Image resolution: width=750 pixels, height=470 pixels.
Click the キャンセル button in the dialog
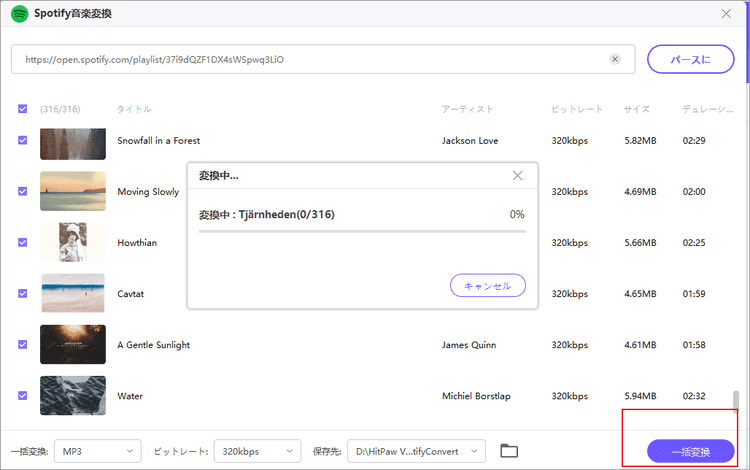click(487, 285)
